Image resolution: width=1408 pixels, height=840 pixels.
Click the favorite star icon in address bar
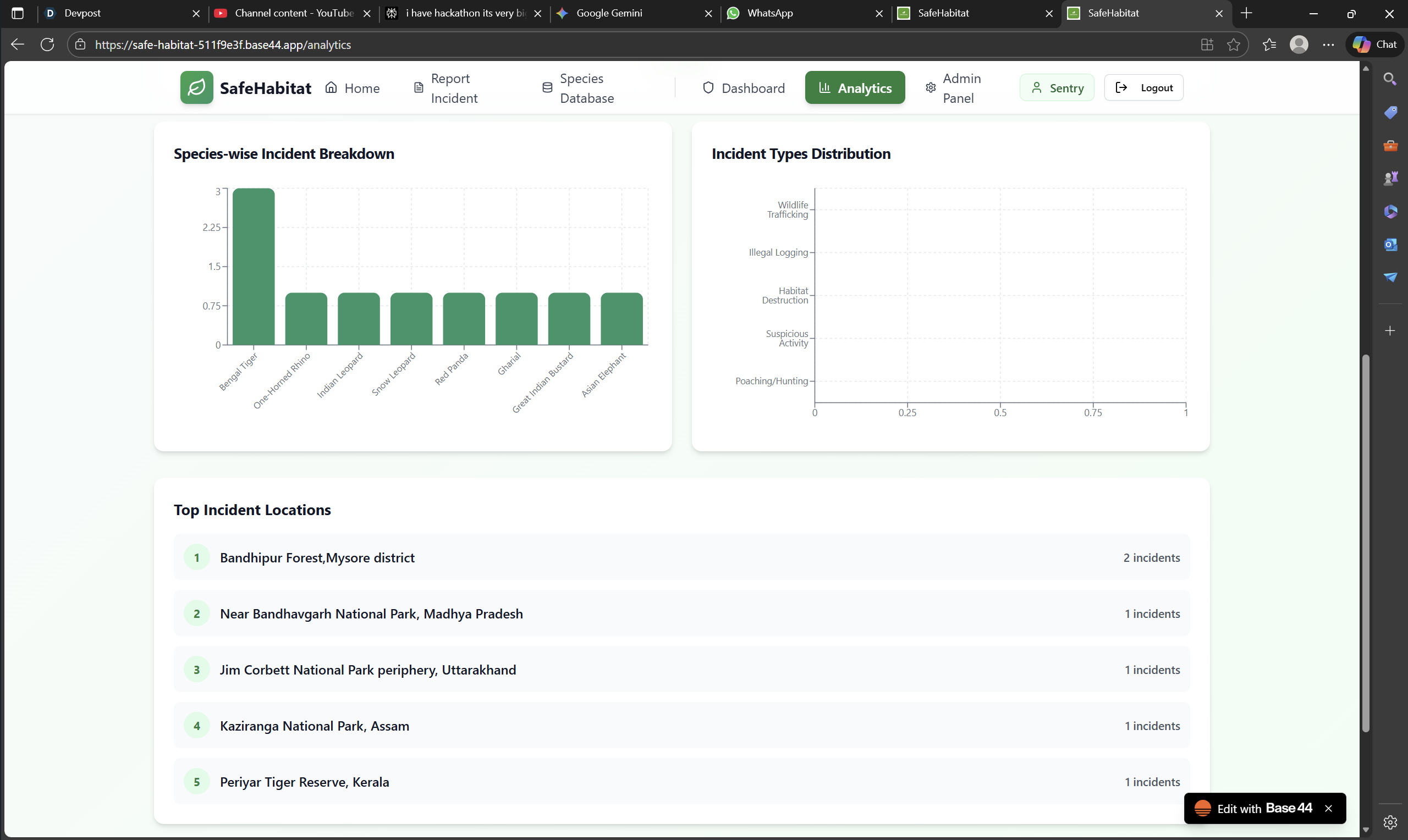[x=1233, y=45]
